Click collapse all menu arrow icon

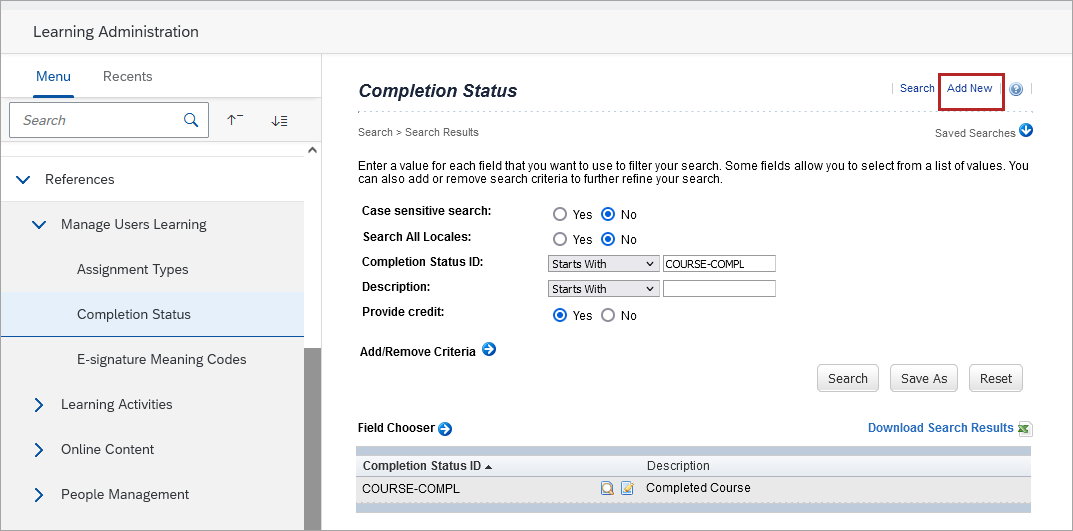[x=235, y=120]
